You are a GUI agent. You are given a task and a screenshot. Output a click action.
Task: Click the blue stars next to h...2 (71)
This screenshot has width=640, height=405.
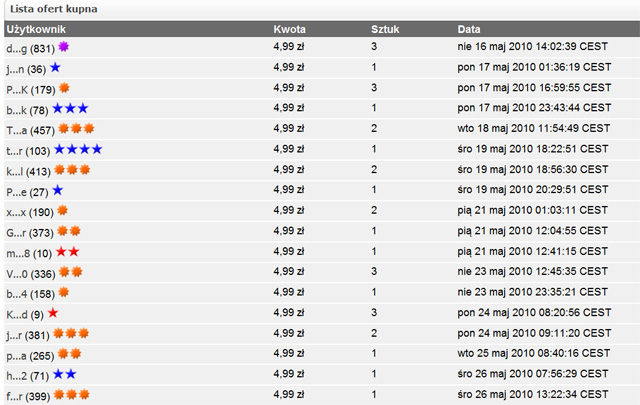click(64, 374)
